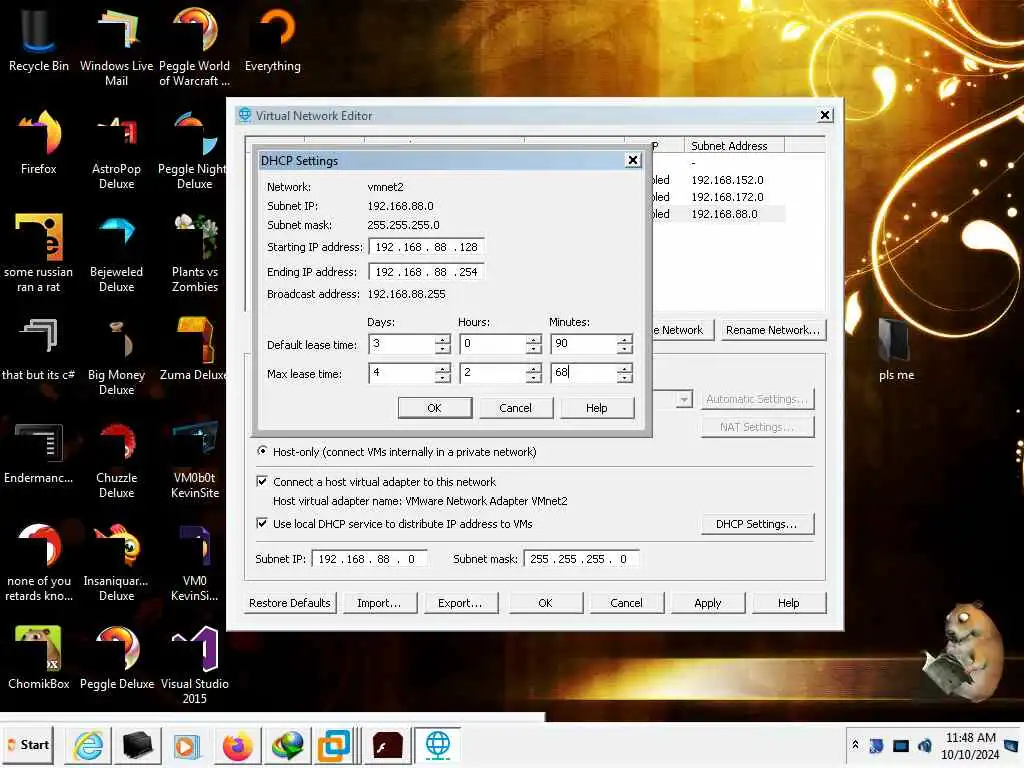Open 'some russian ran a rat' desktop icon

click(x=39, y=252)
